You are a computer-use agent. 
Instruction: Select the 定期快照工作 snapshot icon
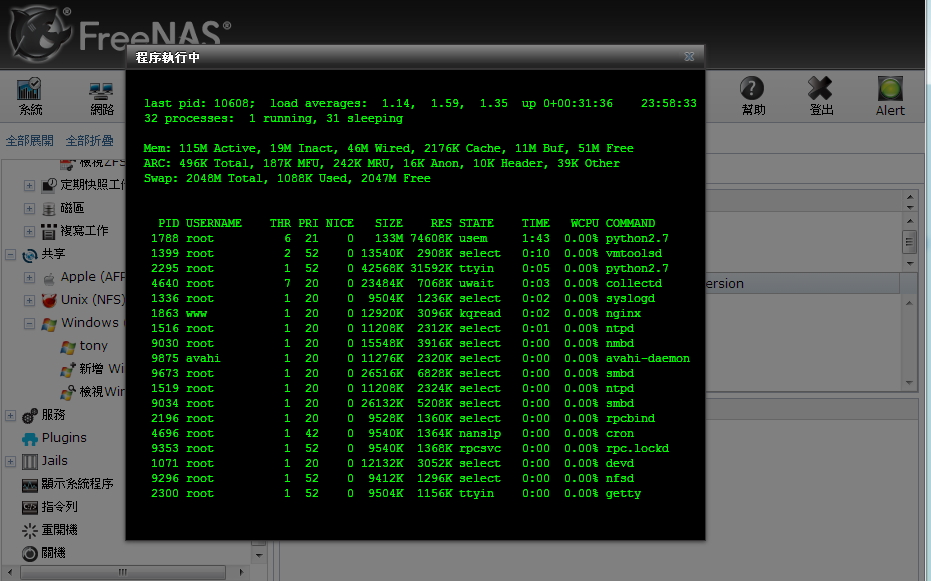click(49, 185)
